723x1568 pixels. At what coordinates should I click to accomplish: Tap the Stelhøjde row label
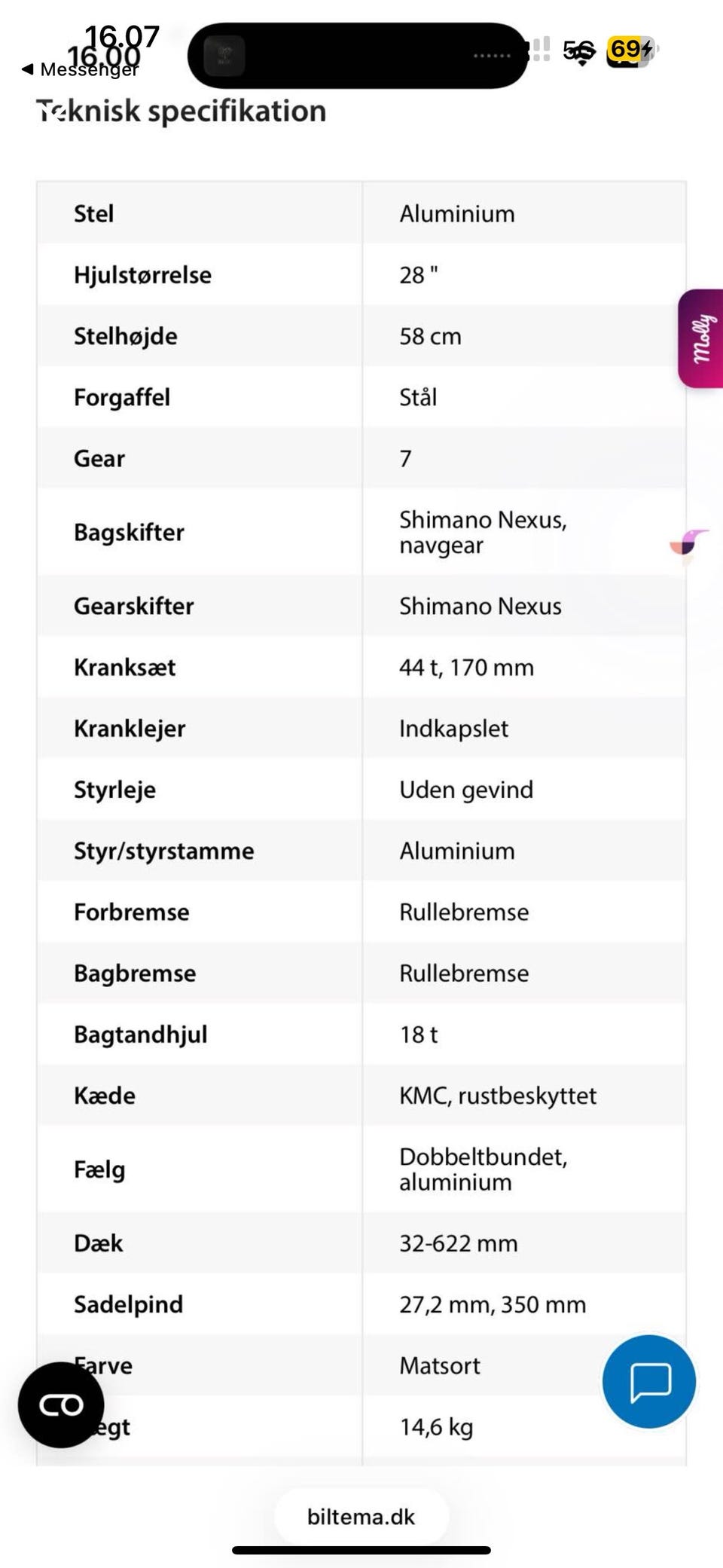(126, 336)
